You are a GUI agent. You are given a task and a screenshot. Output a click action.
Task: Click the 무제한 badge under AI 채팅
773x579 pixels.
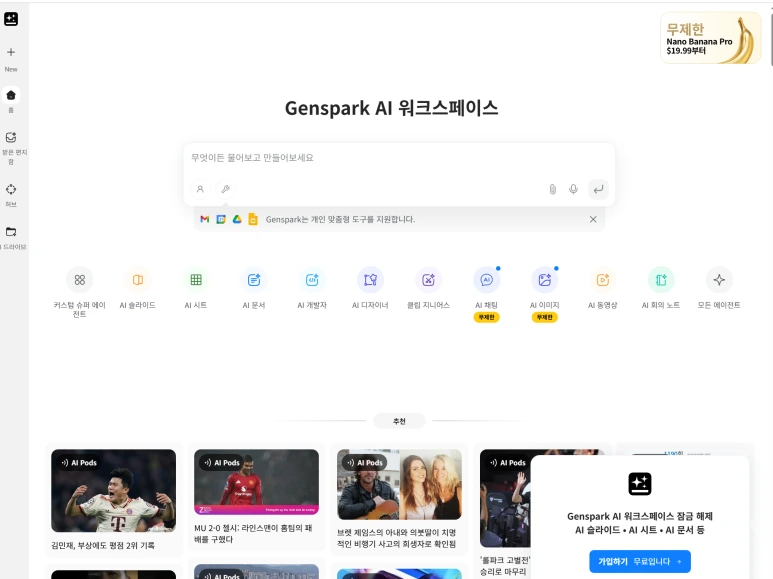coord(487,317)
